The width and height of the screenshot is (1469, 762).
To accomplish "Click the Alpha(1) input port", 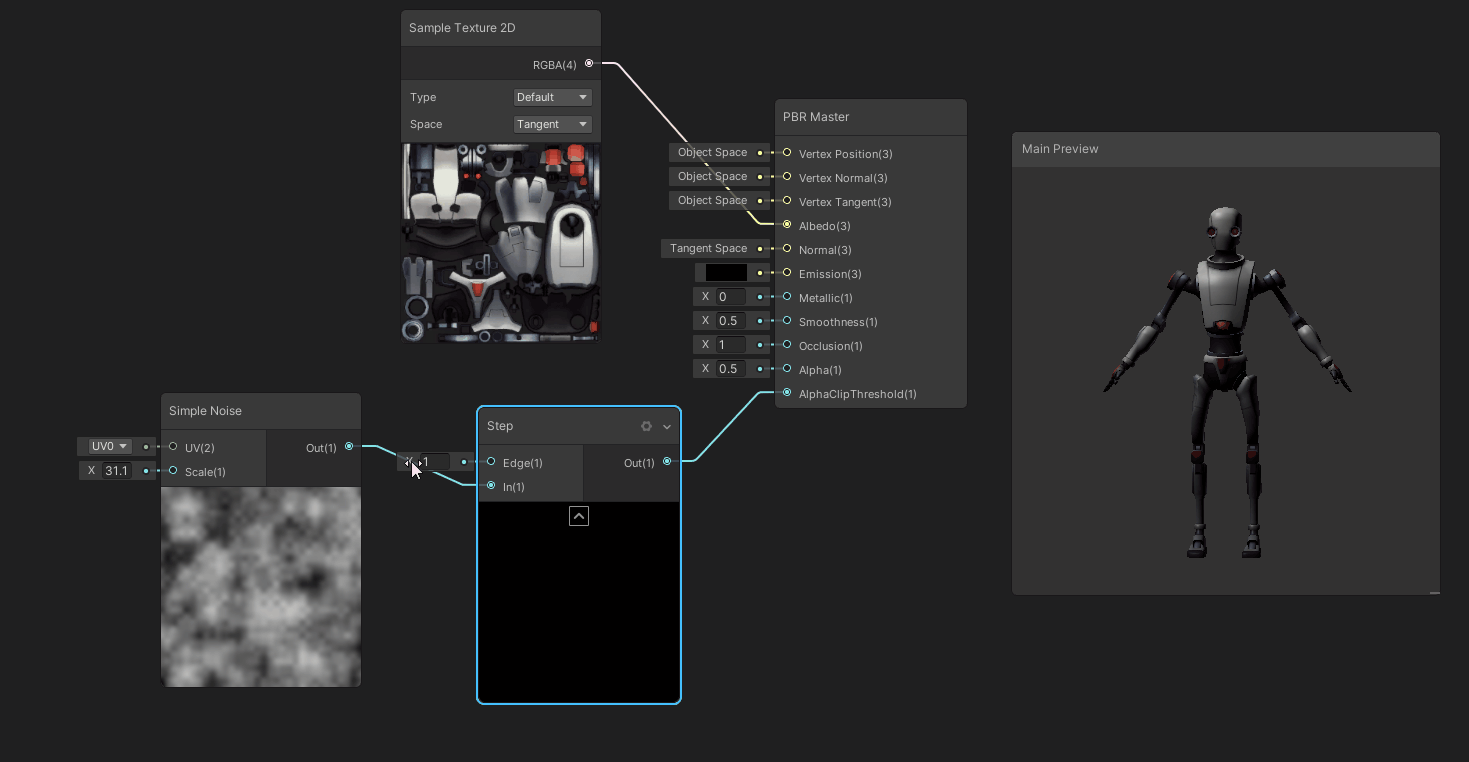I will click(x=787, y=369).
